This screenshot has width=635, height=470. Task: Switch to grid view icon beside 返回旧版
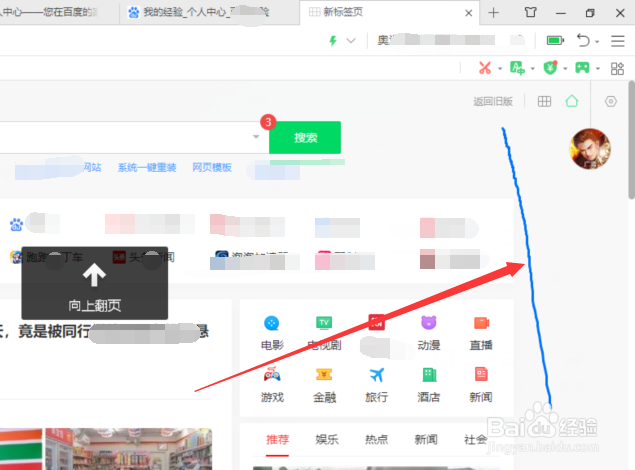(x=544, y=101)
